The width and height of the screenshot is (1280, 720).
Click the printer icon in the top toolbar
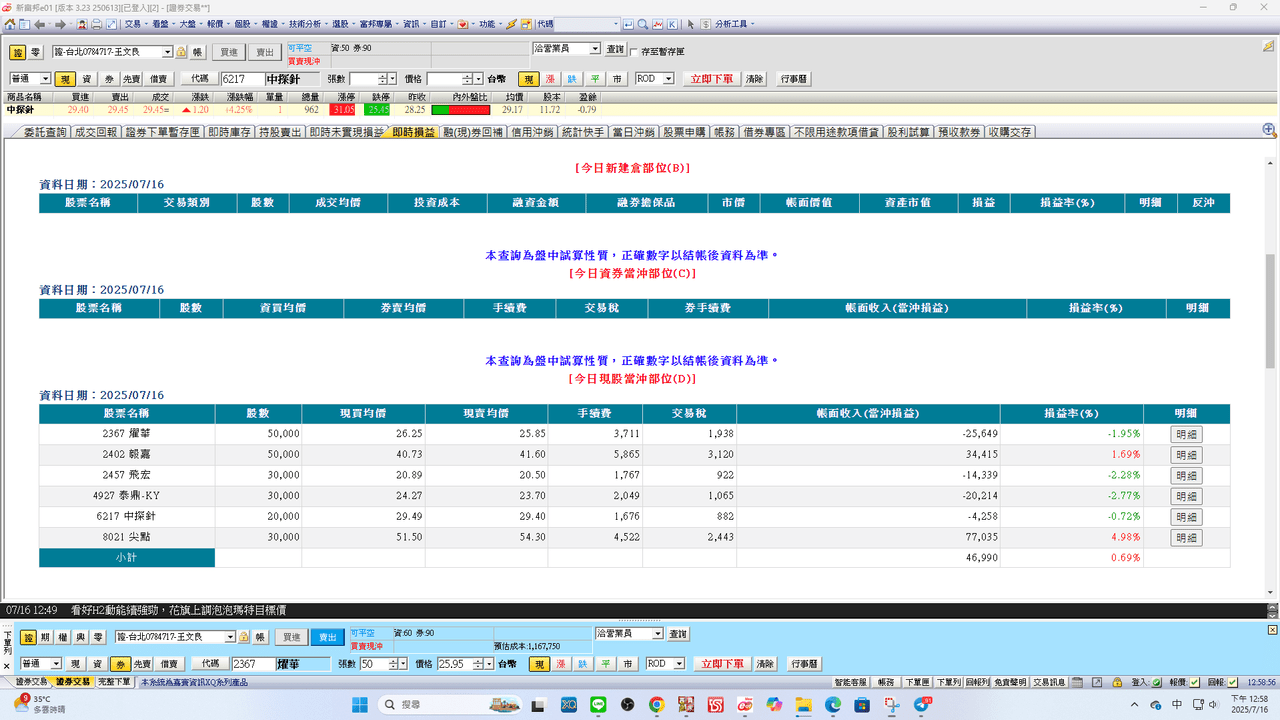point(96,24)
